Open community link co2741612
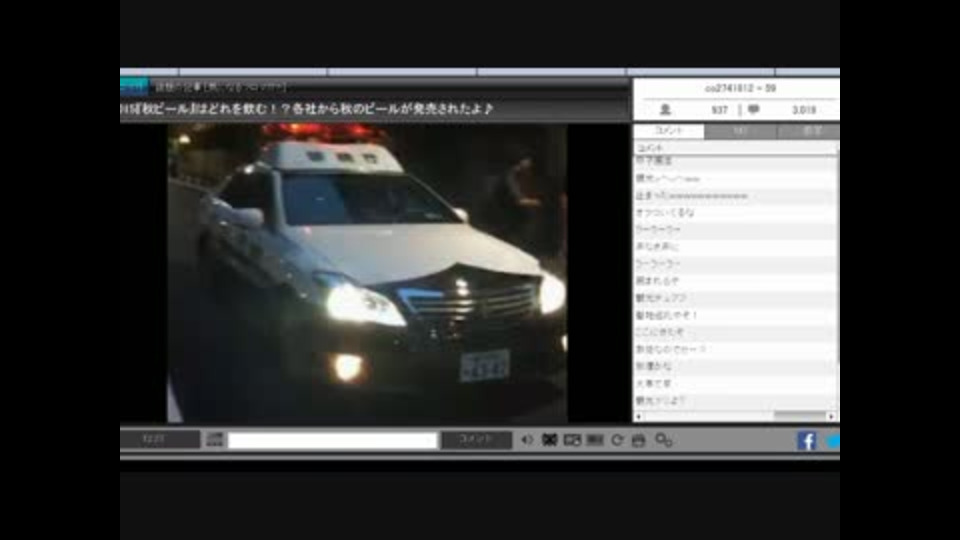 pos(740,88)
